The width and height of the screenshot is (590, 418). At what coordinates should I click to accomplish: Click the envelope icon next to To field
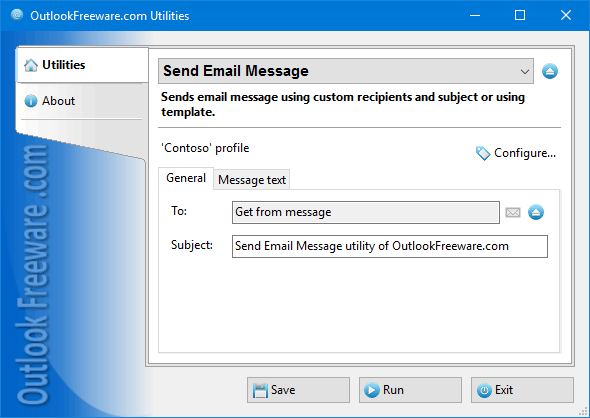(512, 213)
